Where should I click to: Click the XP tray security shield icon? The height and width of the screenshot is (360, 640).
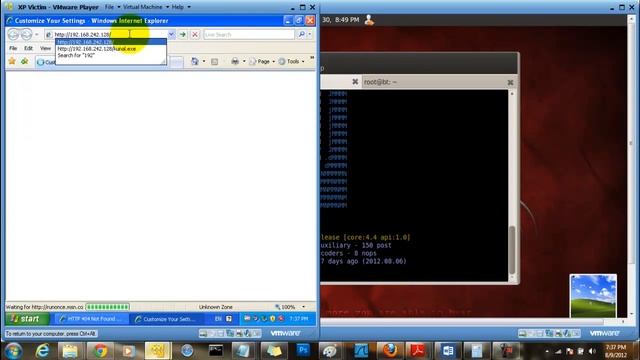click(272, 318)
